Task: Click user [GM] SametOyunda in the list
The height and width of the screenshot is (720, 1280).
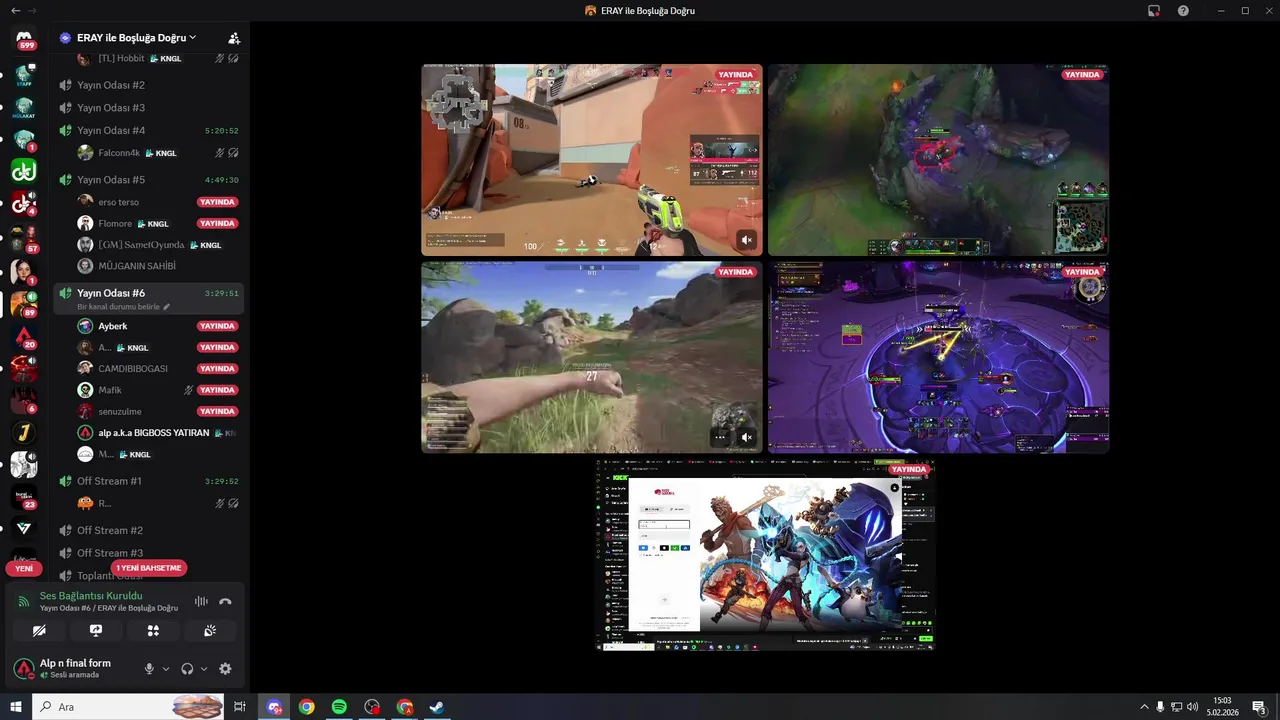Action: 157,245
